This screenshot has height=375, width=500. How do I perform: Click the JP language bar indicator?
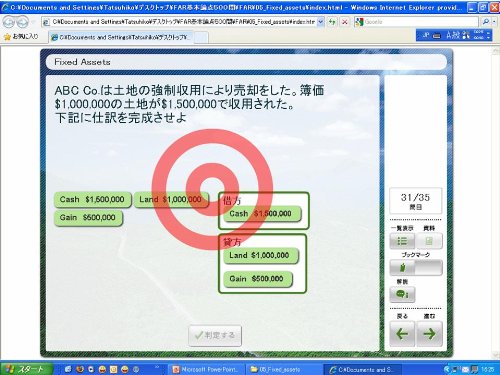[x=426, y=35]
